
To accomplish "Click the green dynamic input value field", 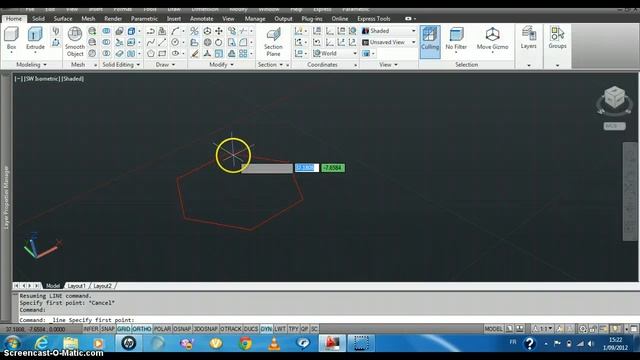I will [333, 168].
